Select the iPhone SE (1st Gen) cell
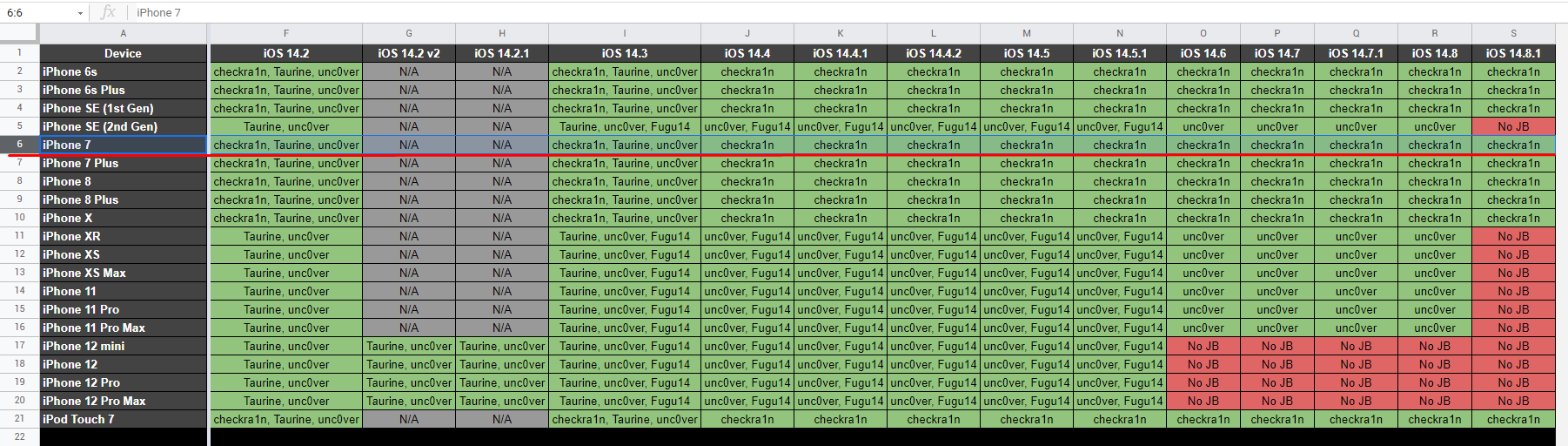The width and height of the screenshot is (1568, 446). pos(124,108)
